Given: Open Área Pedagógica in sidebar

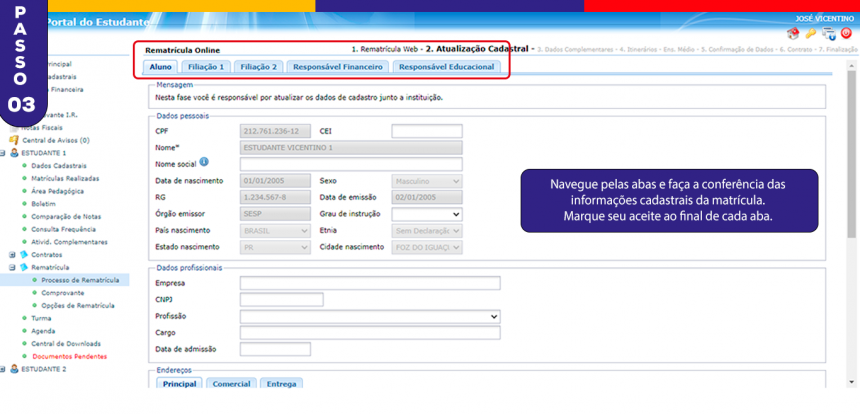Looking at the screenshot, I should click(x=58, y=191).
